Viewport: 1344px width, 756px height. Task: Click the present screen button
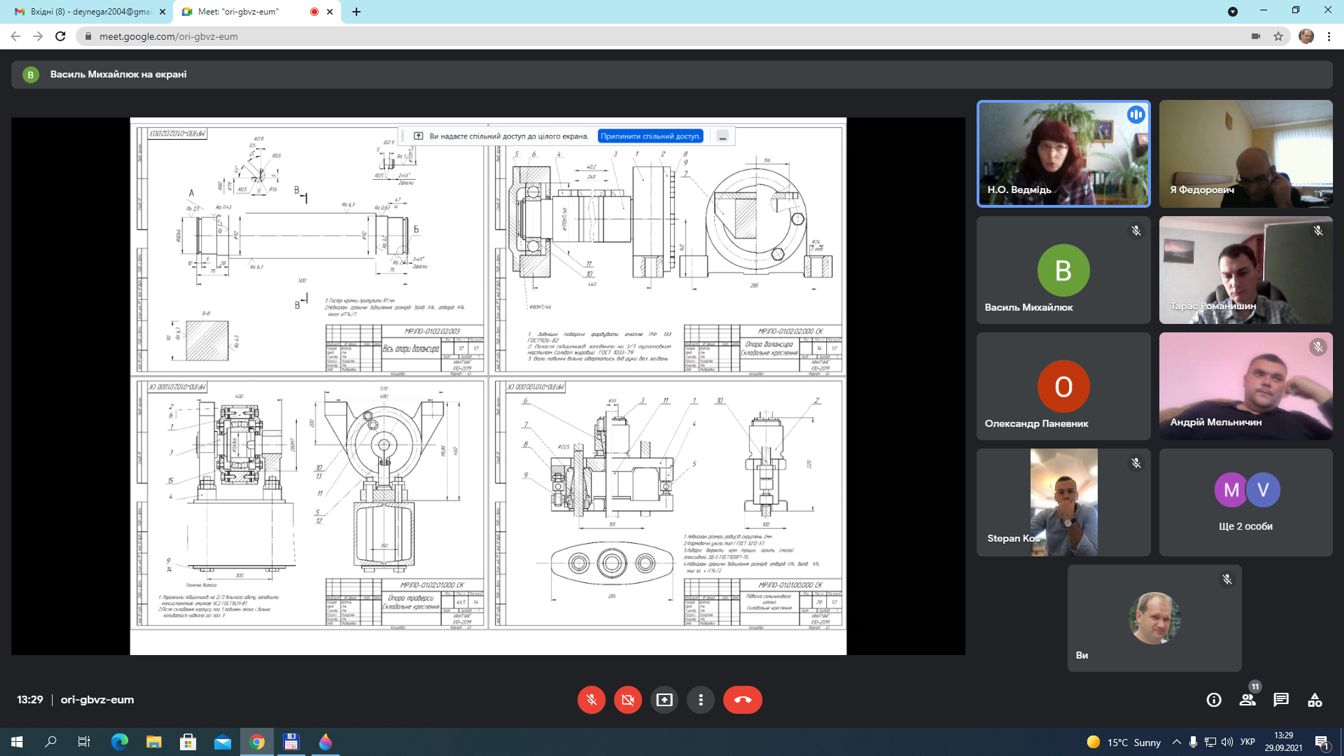tap(664, 700)
